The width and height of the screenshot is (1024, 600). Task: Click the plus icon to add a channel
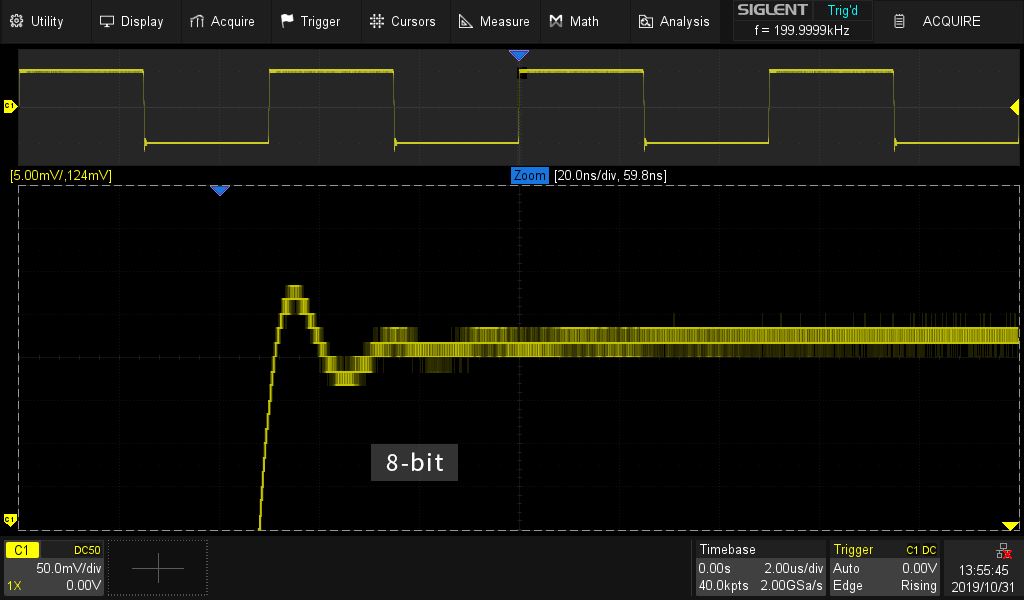pos(157,568)
